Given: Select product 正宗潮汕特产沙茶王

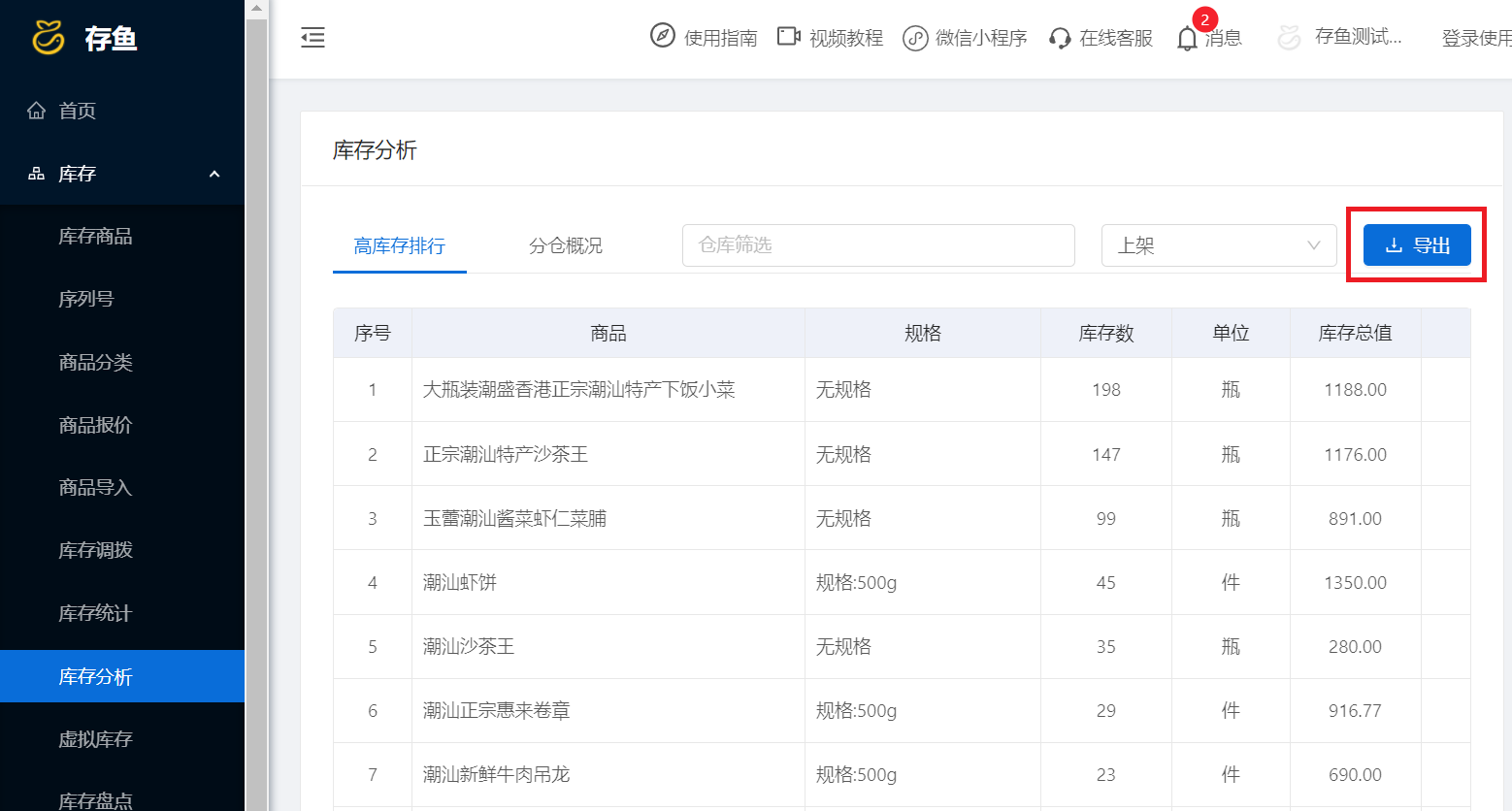Looking at the screenshot, I should point(506,454).
